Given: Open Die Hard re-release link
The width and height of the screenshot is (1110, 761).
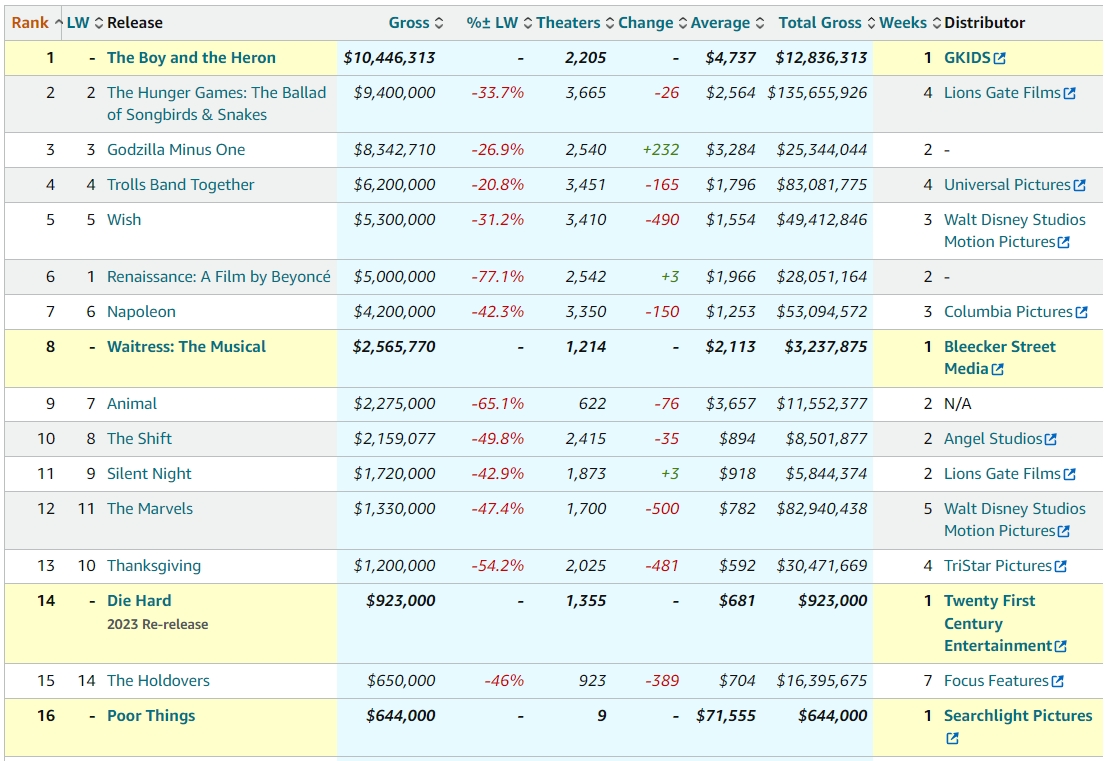Looking at the screenshot, I should [139, 601].
